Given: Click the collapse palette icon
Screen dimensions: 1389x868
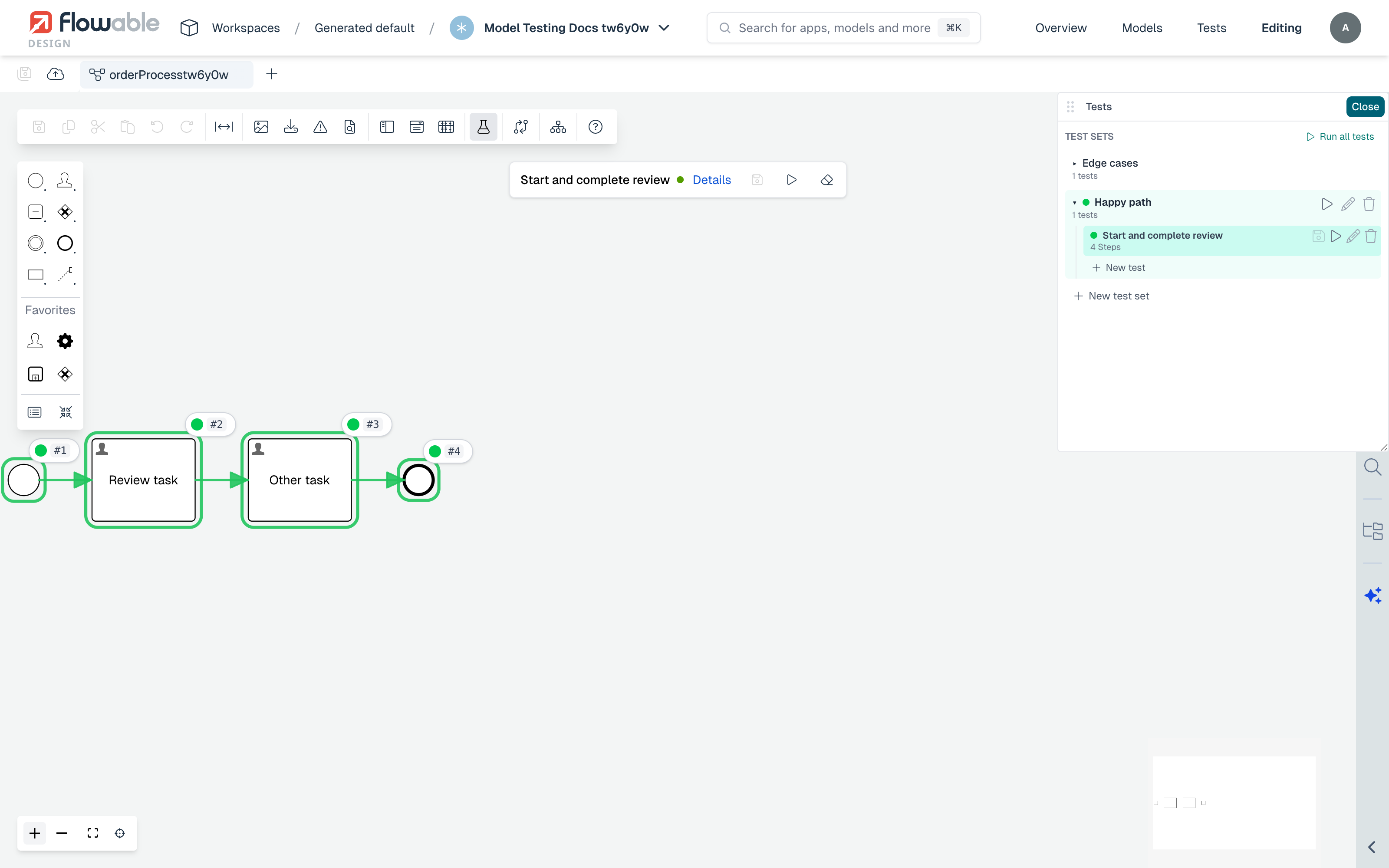Looking at the screenshot, I should [x=66, y=412].
